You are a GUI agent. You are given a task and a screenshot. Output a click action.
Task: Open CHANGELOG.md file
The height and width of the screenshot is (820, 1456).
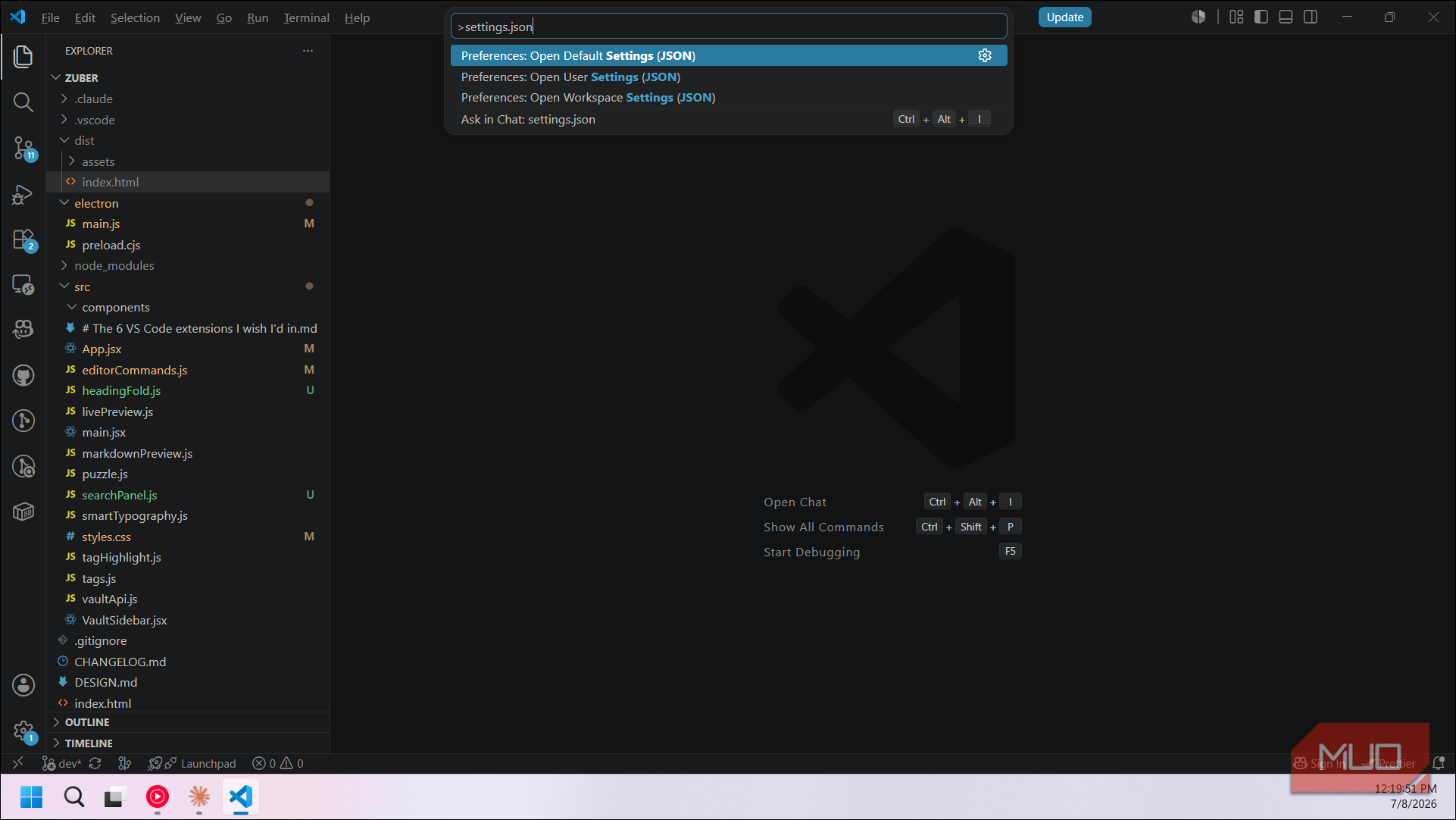(188, 662)
